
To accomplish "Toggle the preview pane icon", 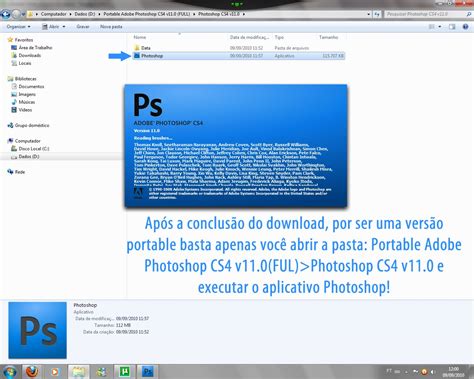I will pyautogui.click(x=452, y=27).
